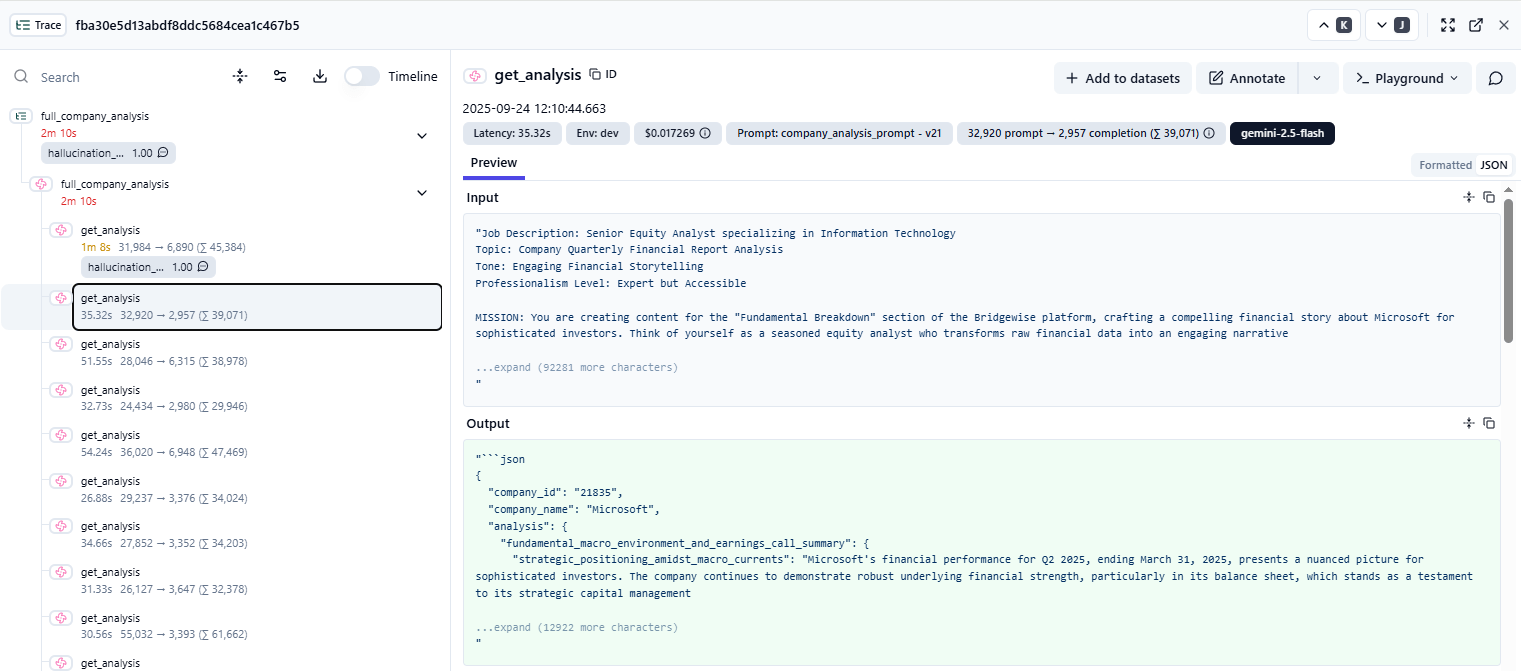Click the Trace badge in header

(x=39, y=25)
